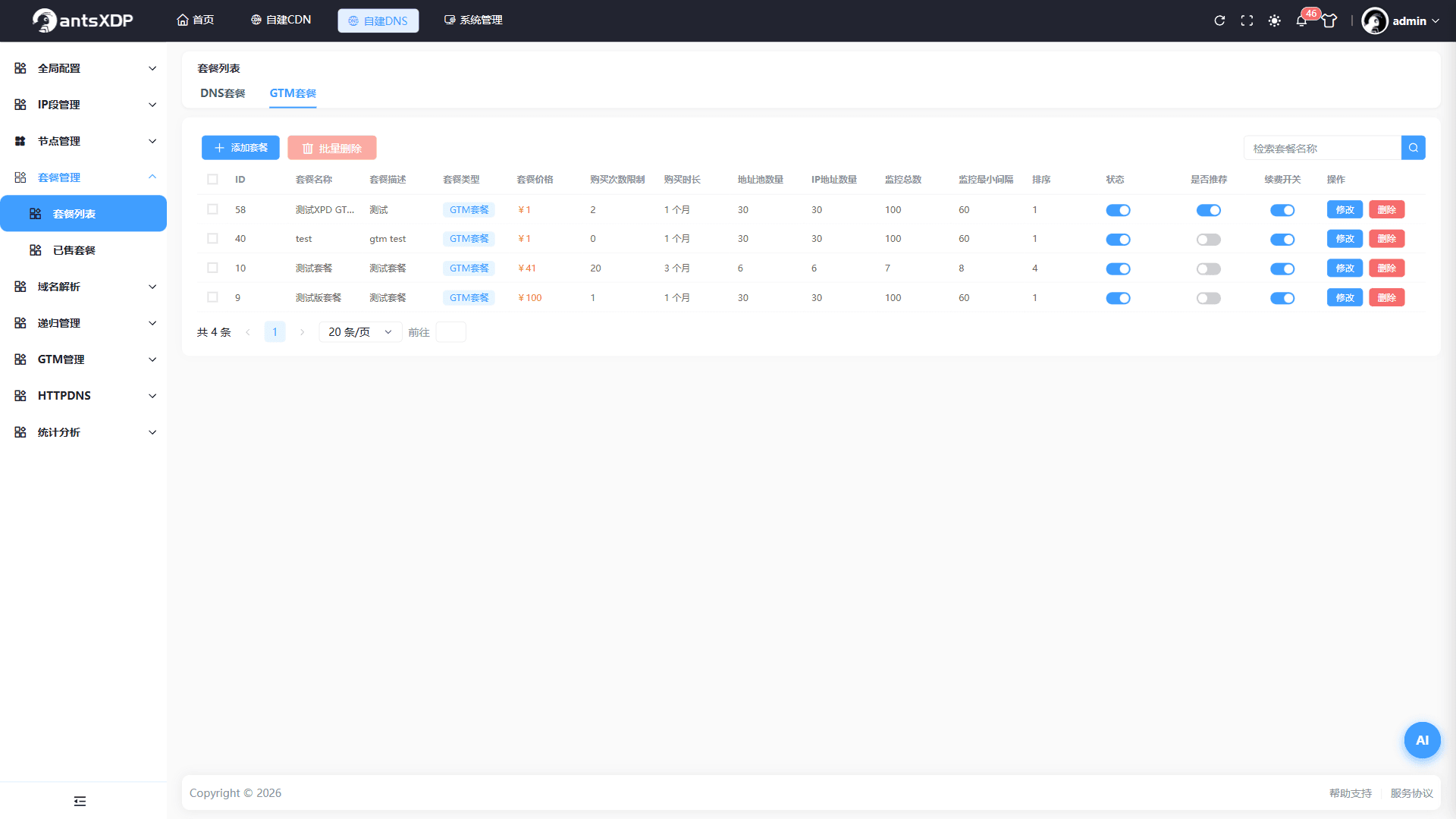Click the 全局配置 sidebar icon
Screen dimensions: 1456x819
pyautogui.click(x=20, y=68)
